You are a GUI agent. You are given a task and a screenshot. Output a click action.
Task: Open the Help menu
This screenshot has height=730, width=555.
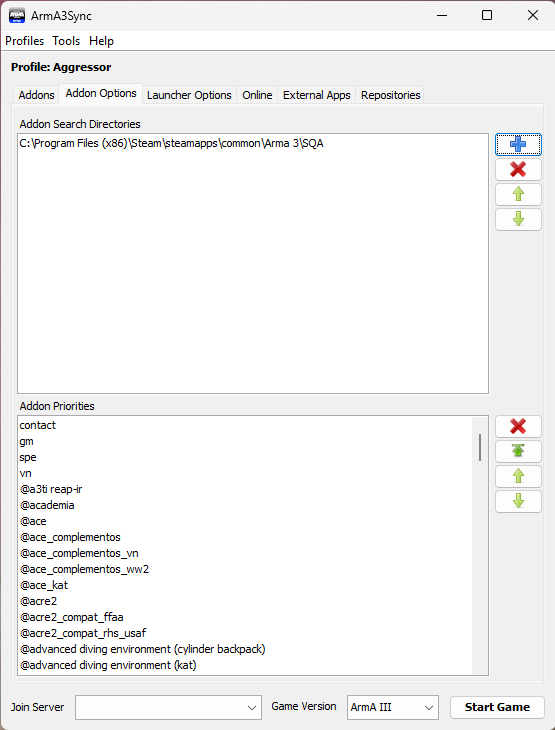pos(101,41)
